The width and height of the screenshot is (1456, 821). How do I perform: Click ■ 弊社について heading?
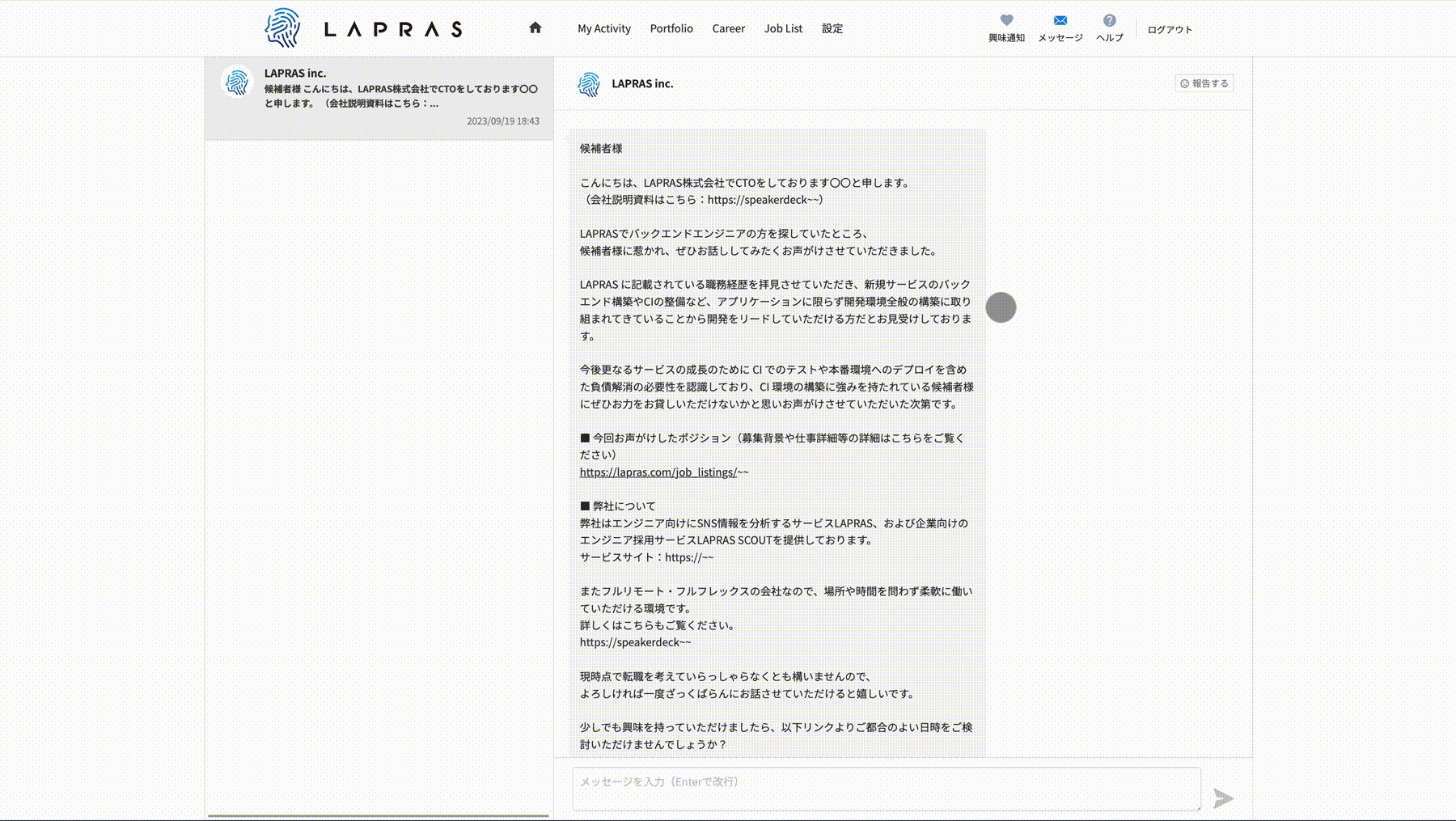[618, 506]
